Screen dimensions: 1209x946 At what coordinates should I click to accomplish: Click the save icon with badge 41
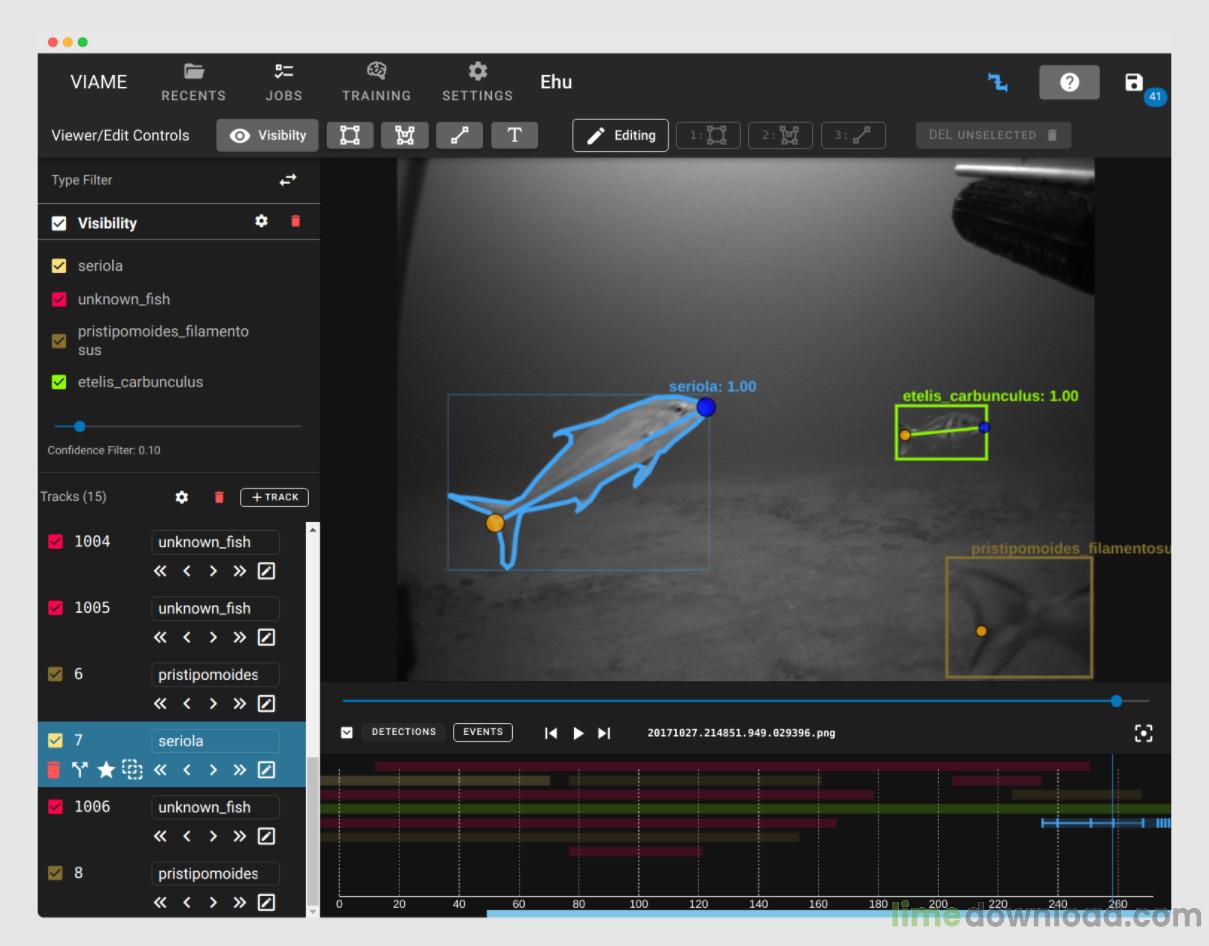[x=1133, y=83]
